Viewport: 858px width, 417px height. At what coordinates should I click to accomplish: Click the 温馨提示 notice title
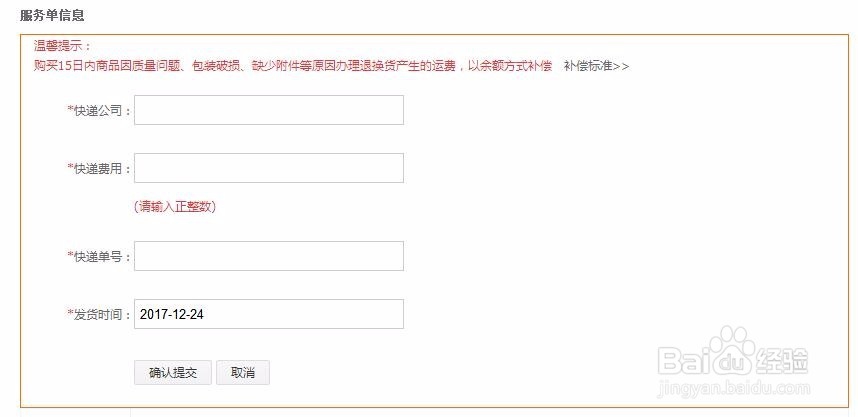pyautogui.click(x=63, y=45)
